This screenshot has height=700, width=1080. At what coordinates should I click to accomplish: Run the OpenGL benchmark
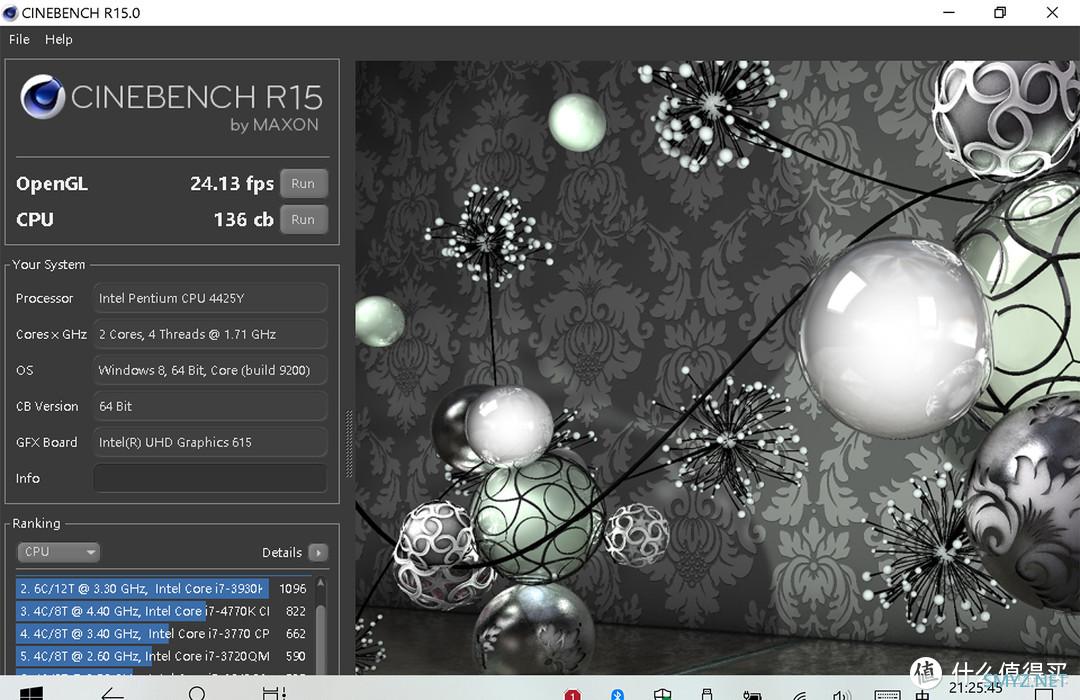coord(303,183)
